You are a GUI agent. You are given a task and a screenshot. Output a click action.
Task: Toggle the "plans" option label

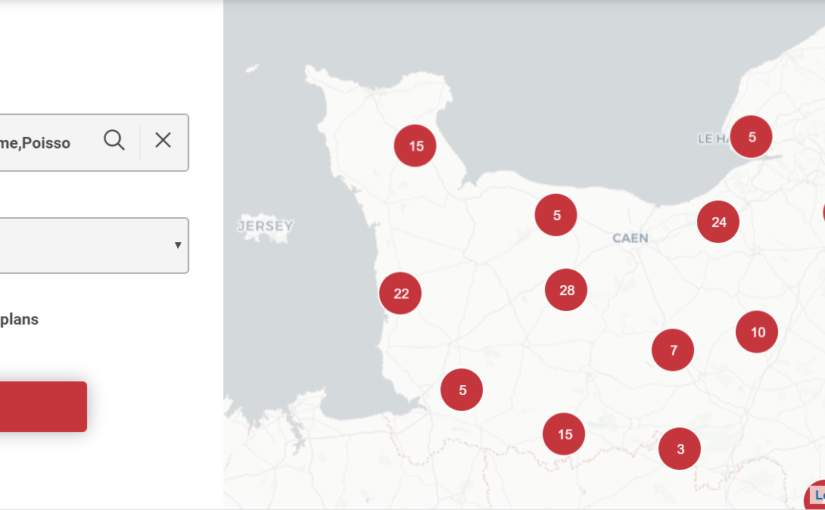point(19,320)
